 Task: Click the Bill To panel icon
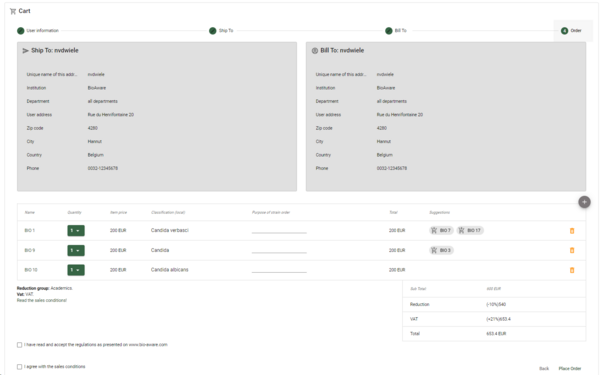pyautogui.click(x=315, y=51)
